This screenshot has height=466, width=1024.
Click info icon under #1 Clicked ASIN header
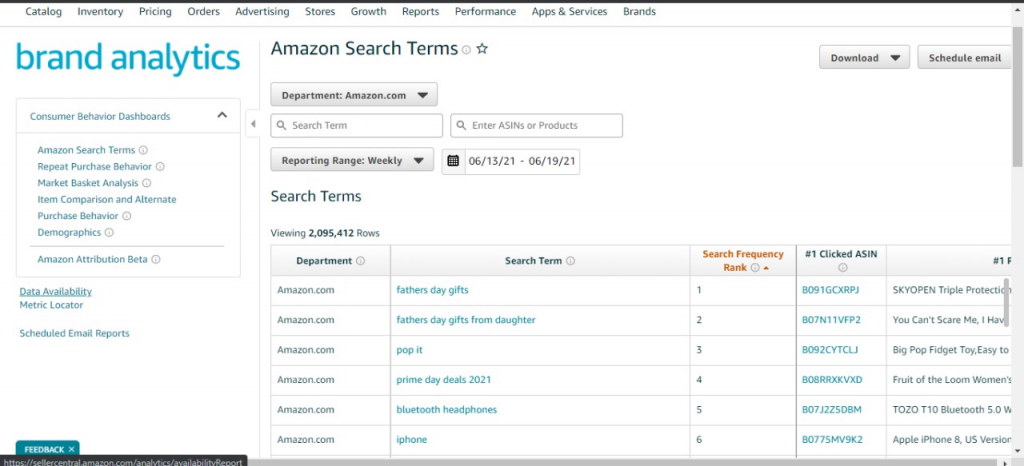pos(842,268)
